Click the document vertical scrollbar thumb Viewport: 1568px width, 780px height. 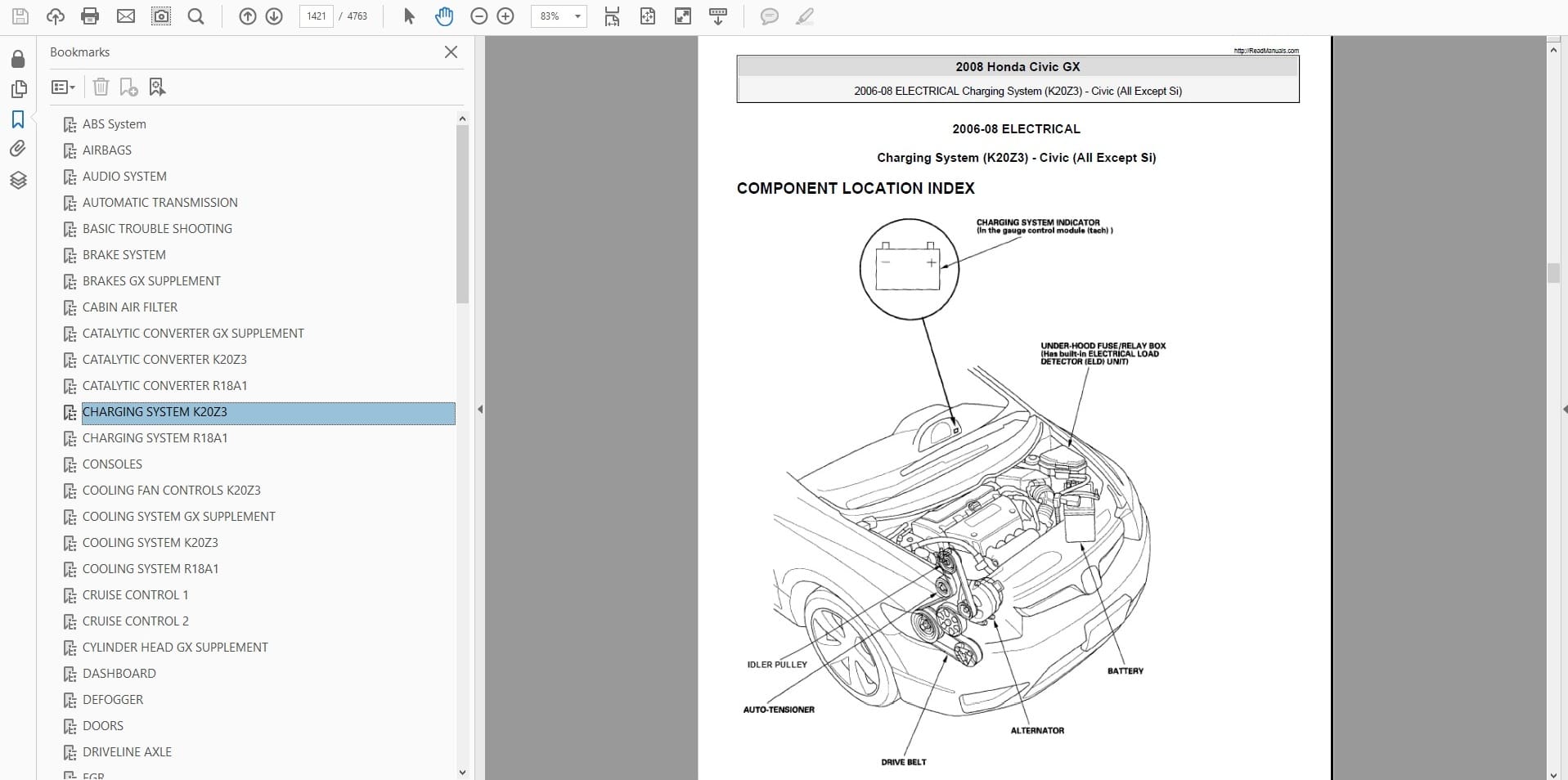click(1553, 273)
